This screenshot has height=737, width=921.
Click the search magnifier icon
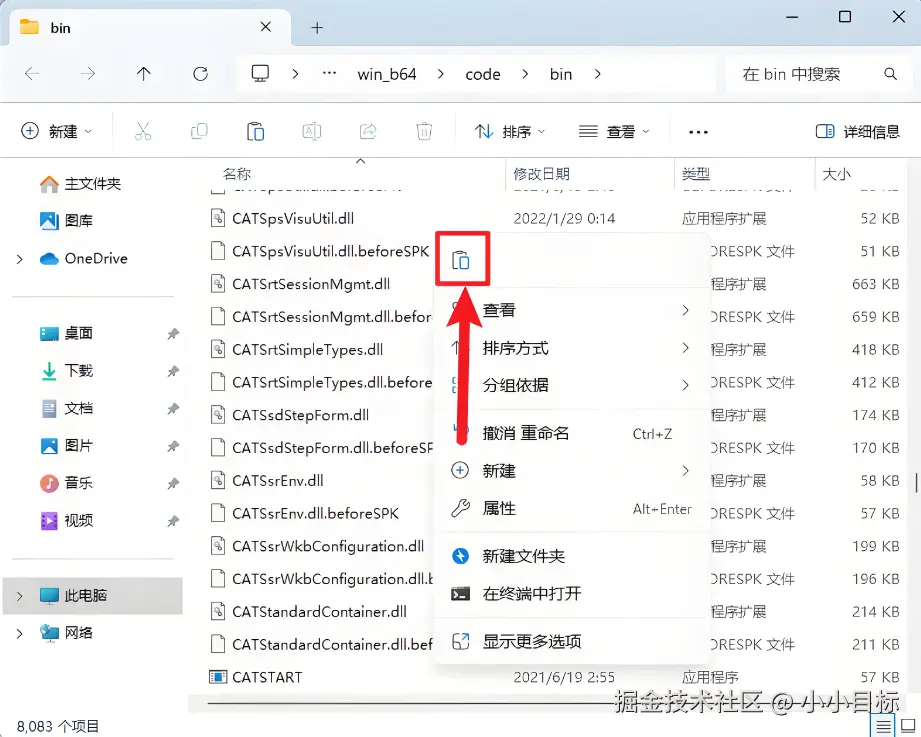pos(890,74)
